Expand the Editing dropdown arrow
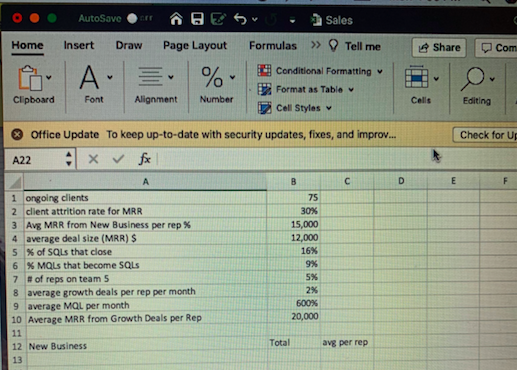 492,79
